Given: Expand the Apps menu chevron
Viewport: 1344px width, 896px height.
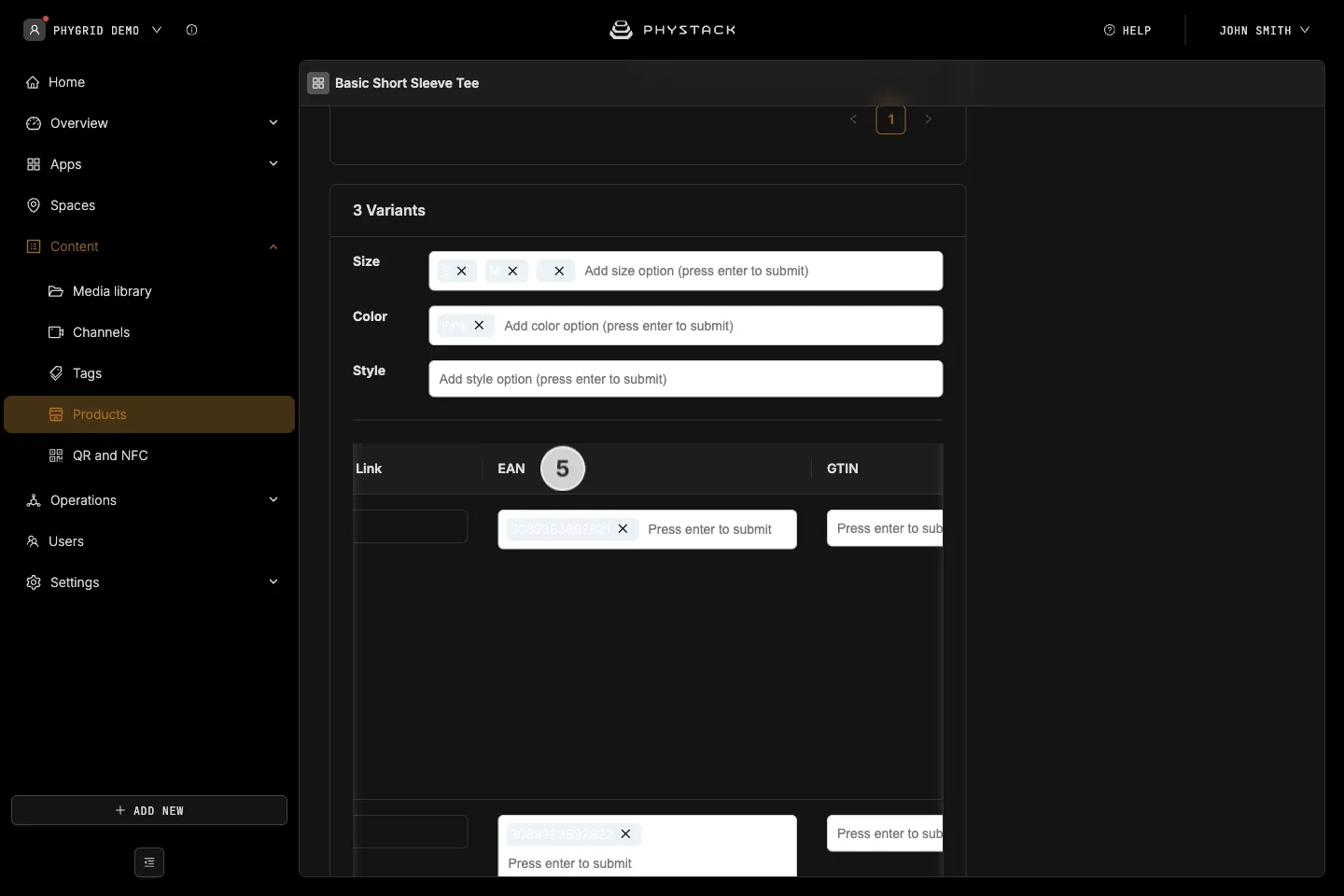Looking at the screenshot, I should 273,163.
